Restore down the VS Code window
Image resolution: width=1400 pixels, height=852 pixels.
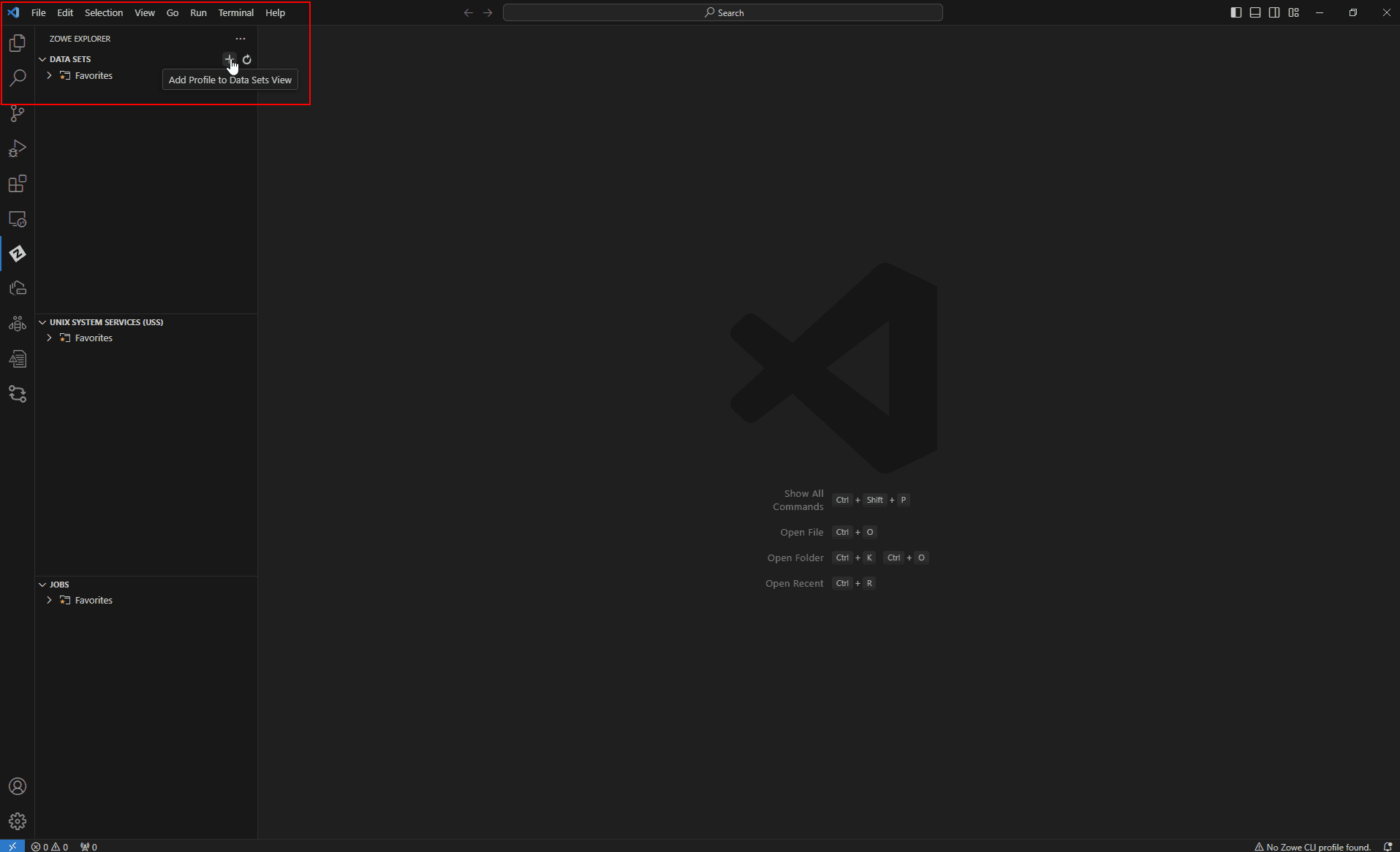click(x=1353, y=12)
